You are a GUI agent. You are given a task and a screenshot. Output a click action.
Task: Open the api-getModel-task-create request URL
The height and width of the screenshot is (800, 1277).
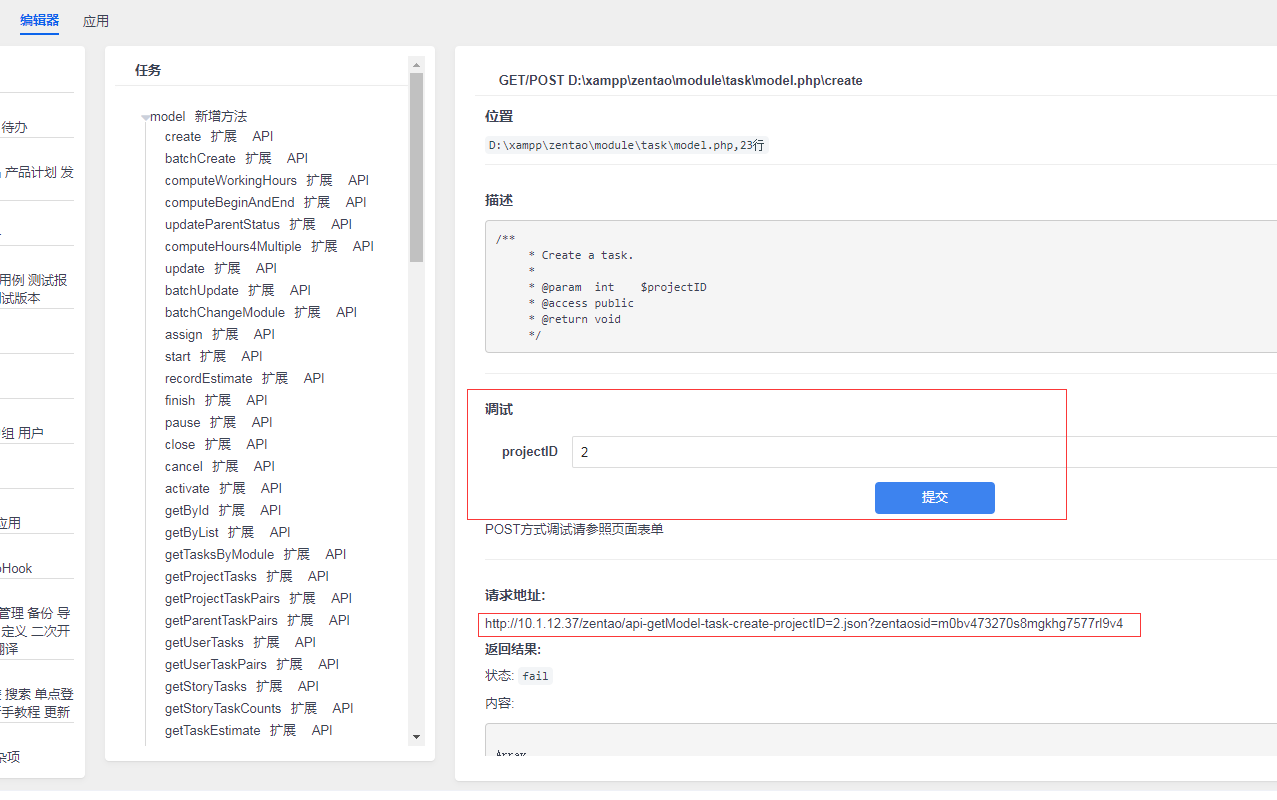click(x=804, y=624)
